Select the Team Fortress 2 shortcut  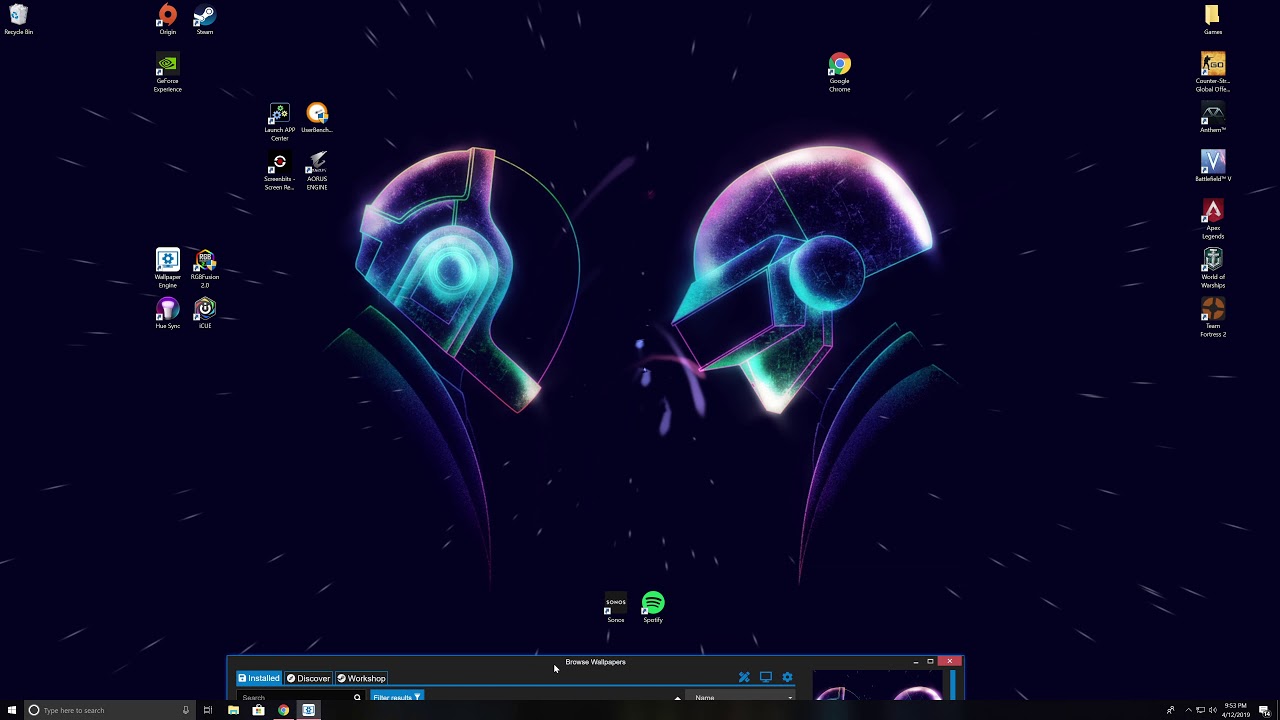pyautogui.click(x=1212, y=318)
